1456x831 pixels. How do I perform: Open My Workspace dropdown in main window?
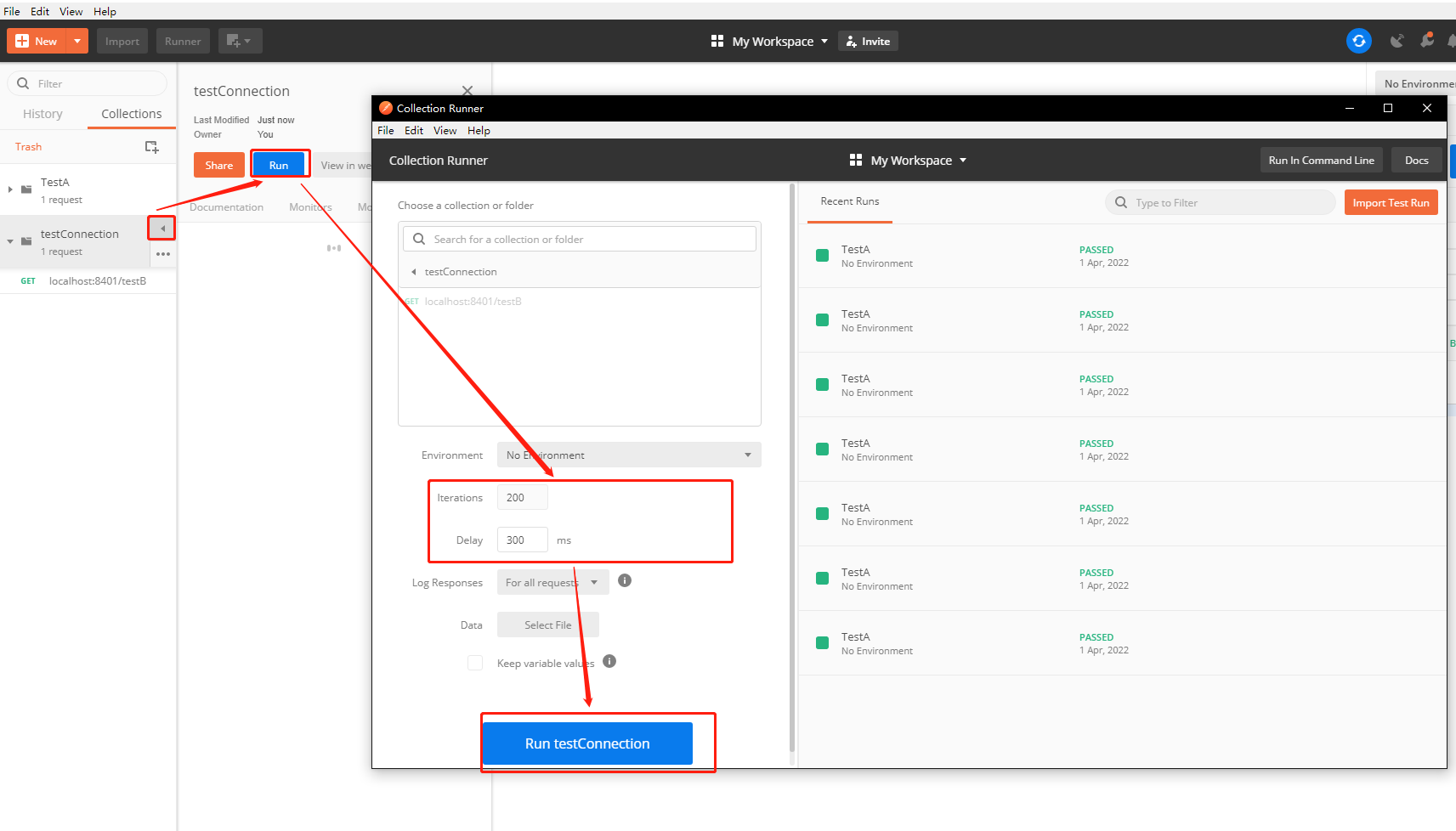[x=770, y=41]
